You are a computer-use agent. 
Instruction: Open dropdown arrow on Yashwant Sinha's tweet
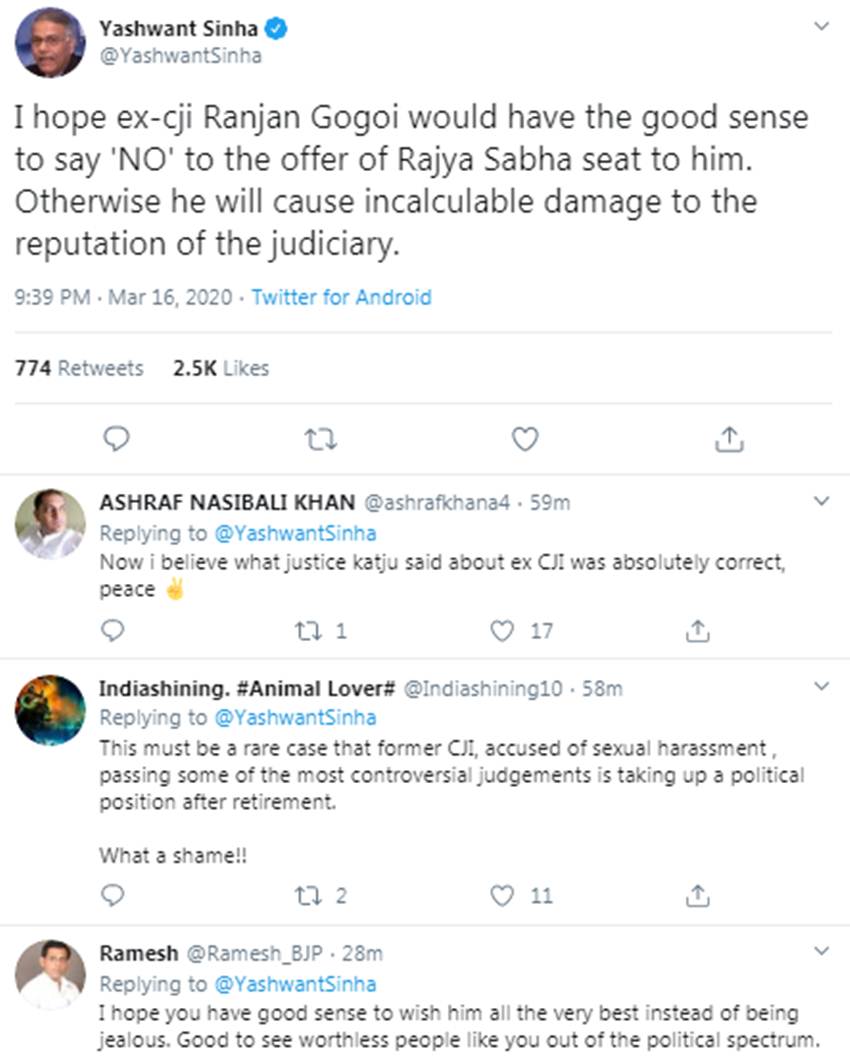pos(822,27)
